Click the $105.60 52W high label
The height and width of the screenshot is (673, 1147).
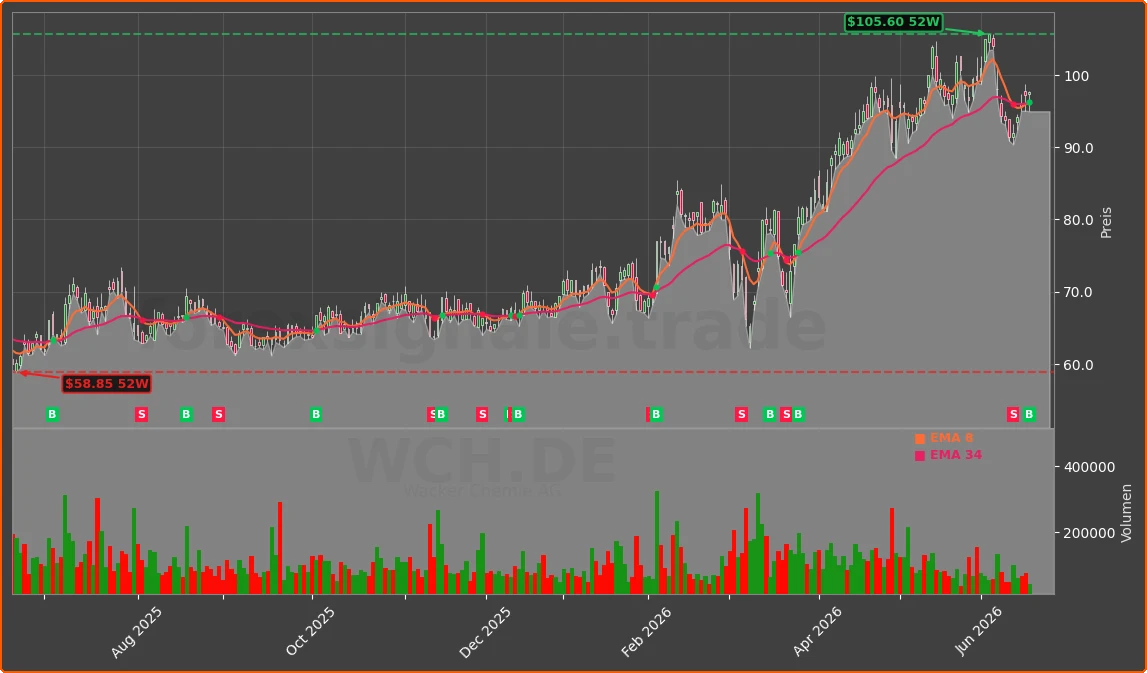[893, 22]
